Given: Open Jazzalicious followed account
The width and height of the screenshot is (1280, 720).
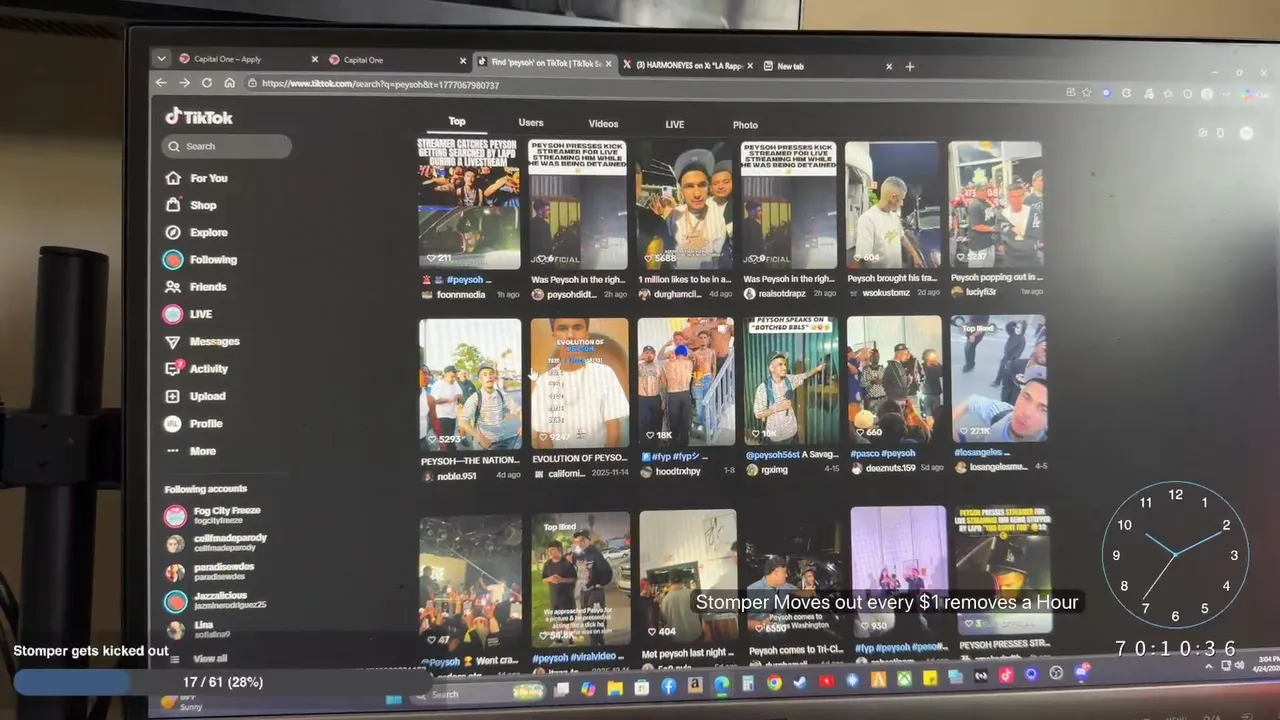Looking at the screenshot, I should [217, 601].
